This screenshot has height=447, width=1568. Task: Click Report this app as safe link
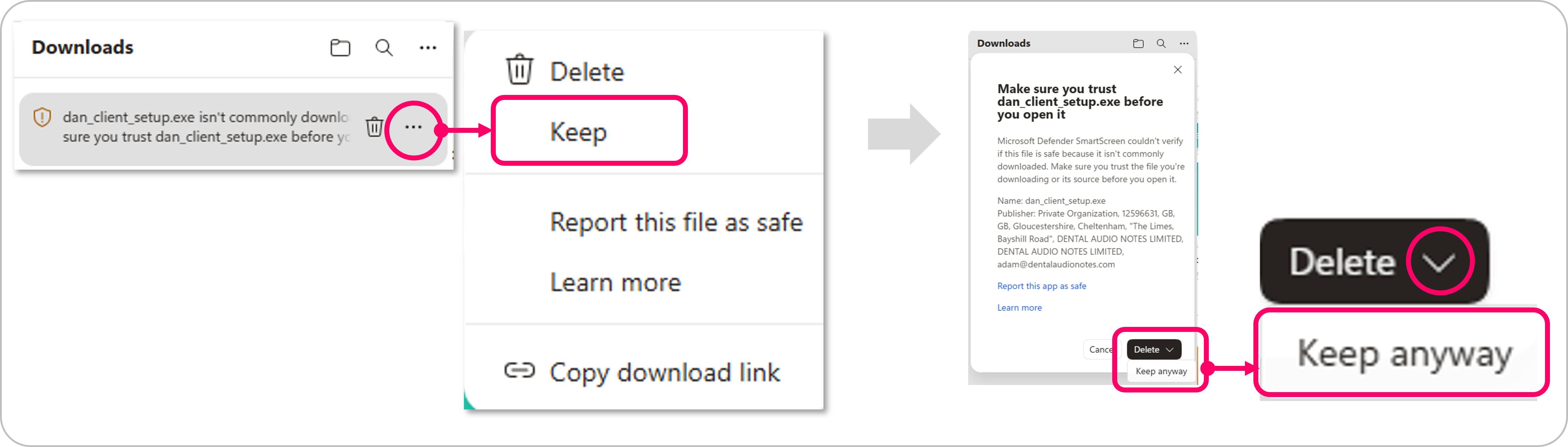click(x=1041, y=285)
